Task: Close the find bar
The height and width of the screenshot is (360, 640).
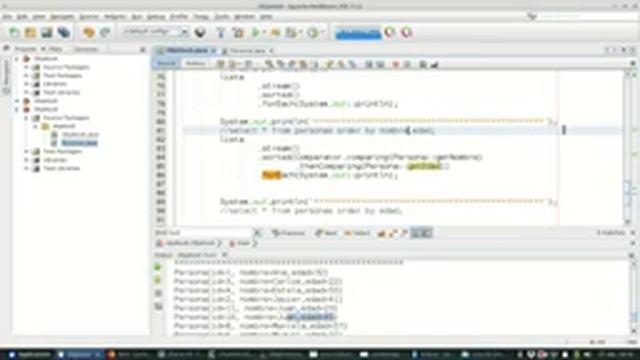Action: point(633,233)
